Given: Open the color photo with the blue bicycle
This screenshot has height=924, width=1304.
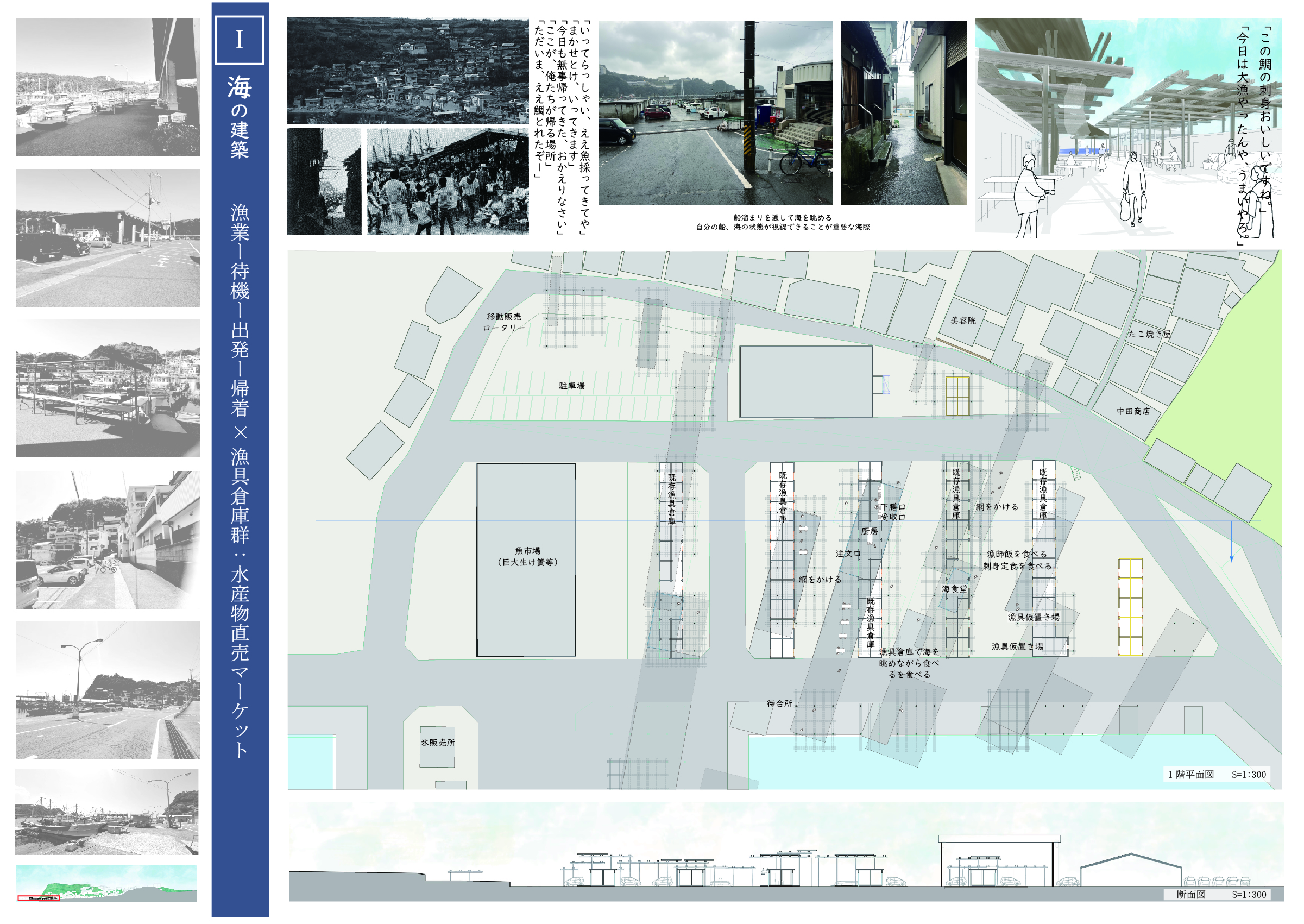Looking at the screenshot, I should tap(715, 112).
